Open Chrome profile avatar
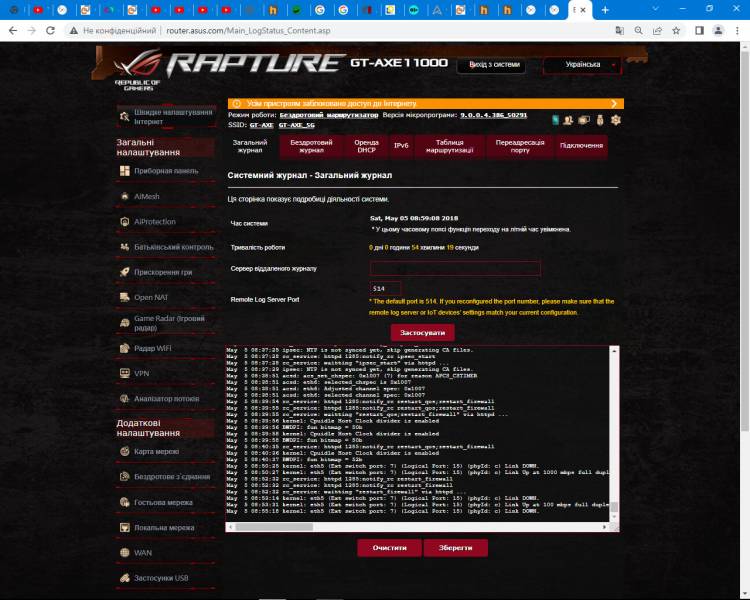 coord(718,31)
